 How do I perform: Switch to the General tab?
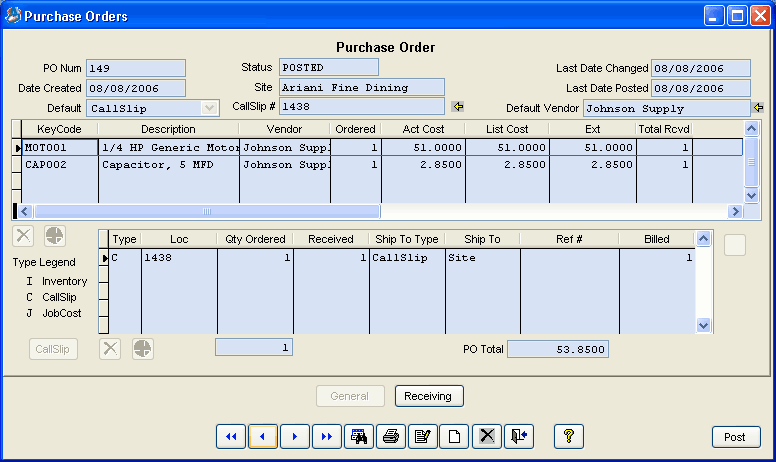coord(350,396)
